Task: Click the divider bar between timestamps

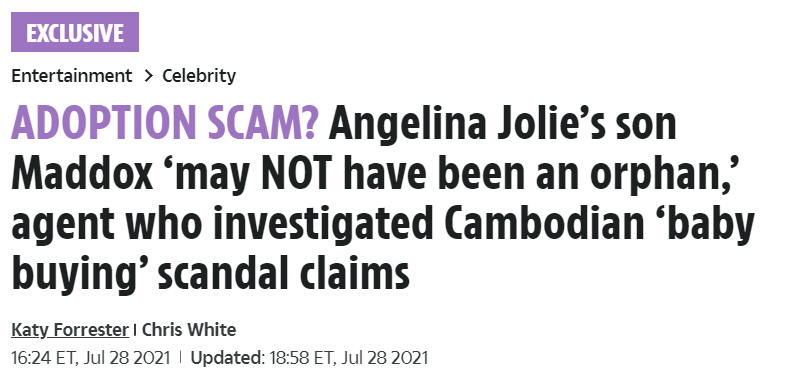Action: tap(180, 358)
